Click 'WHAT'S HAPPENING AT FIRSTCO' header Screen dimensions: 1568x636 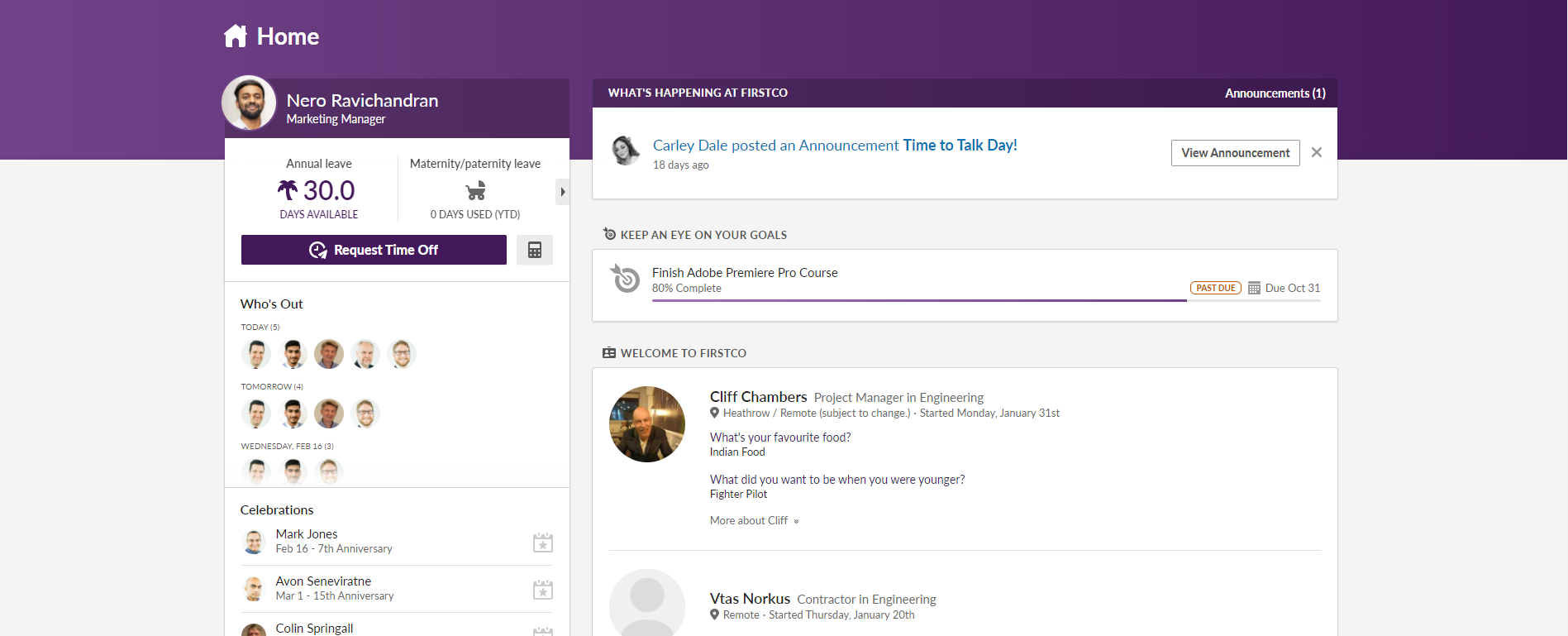point(698,93)
